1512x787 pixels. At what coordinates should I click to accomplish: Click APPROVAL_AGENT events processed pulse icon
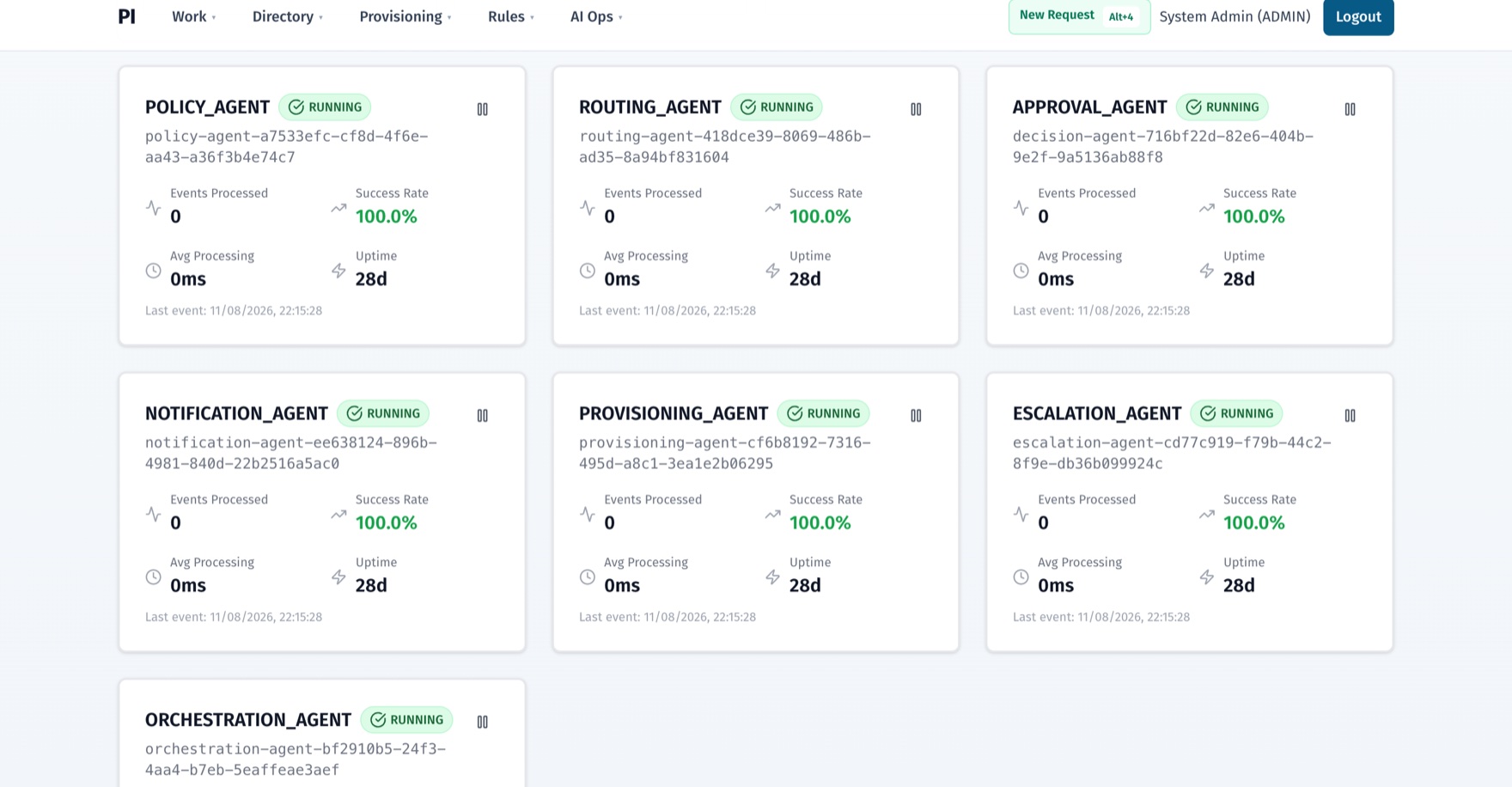click(1021, 207)
